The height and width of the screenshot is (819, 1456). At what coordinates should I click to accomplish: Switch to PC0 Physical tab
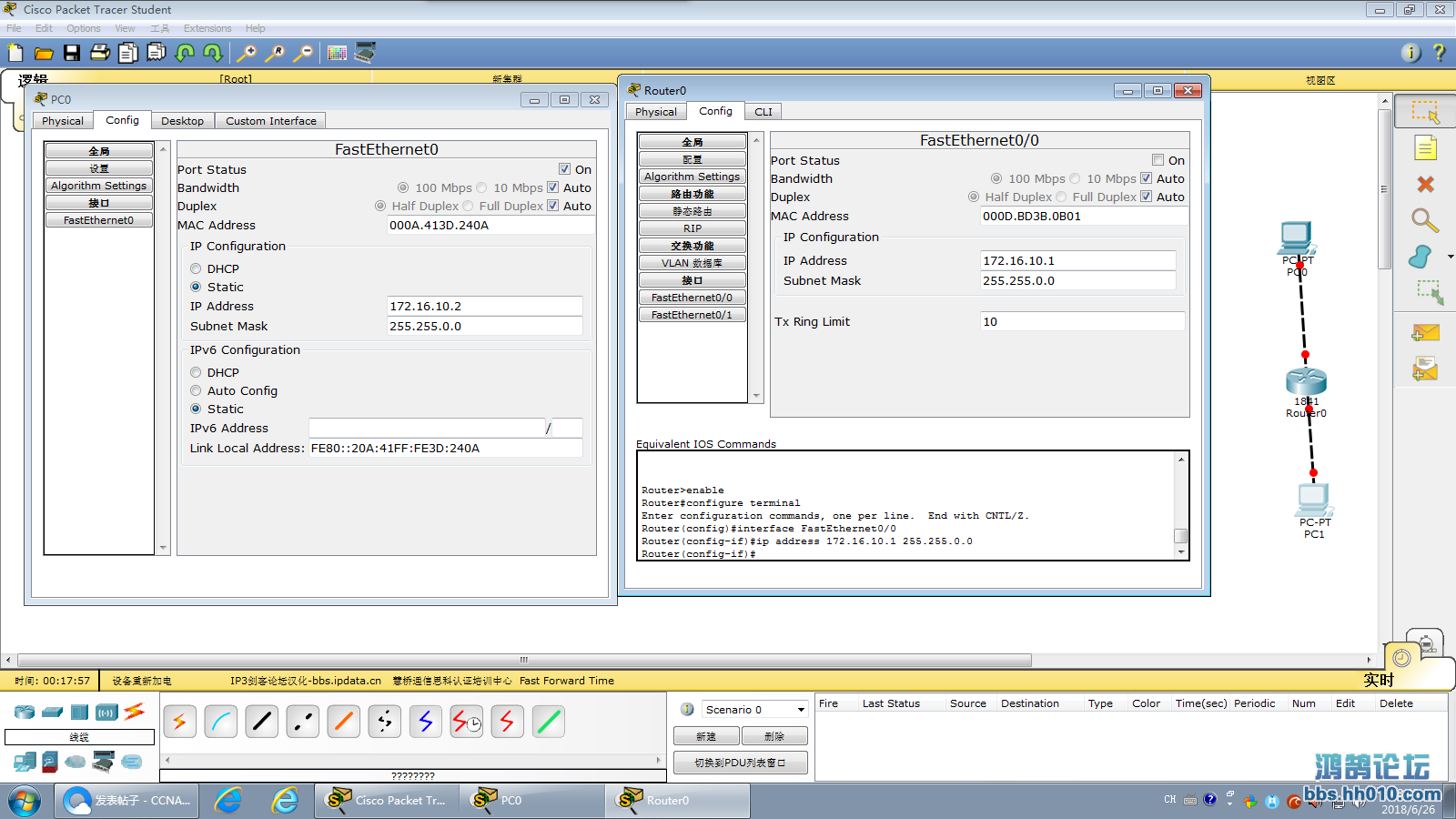coord(63,121)
